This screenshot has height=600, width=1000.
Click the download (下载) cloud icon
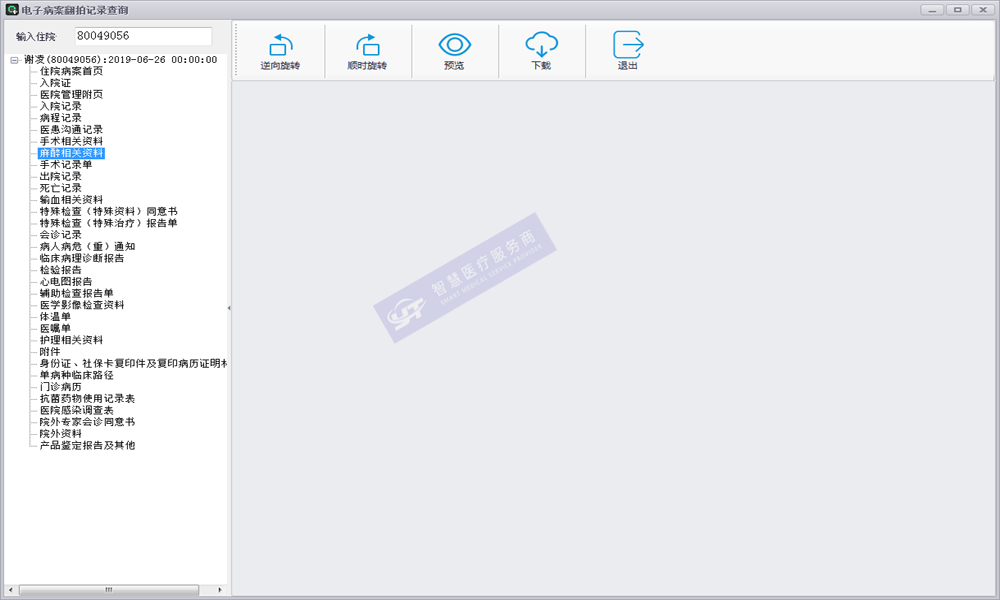[541, 45]
